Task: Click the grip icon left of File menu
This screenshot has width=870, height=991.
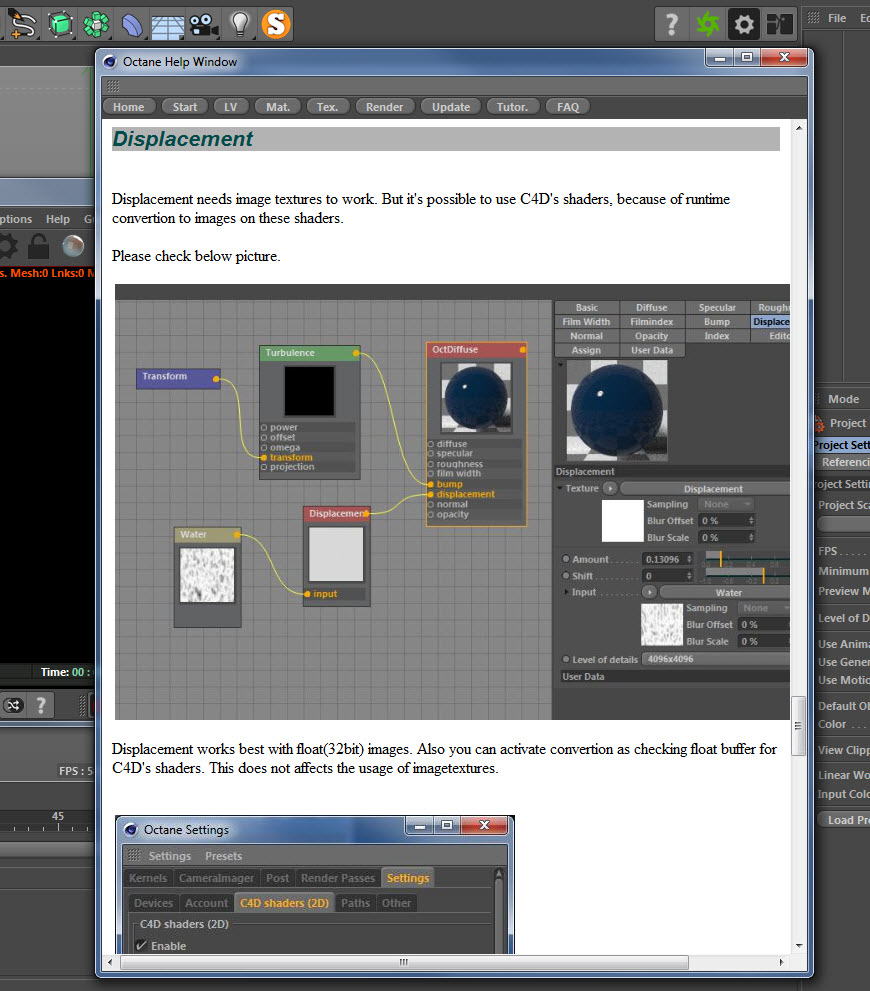Action: [814, 18]
